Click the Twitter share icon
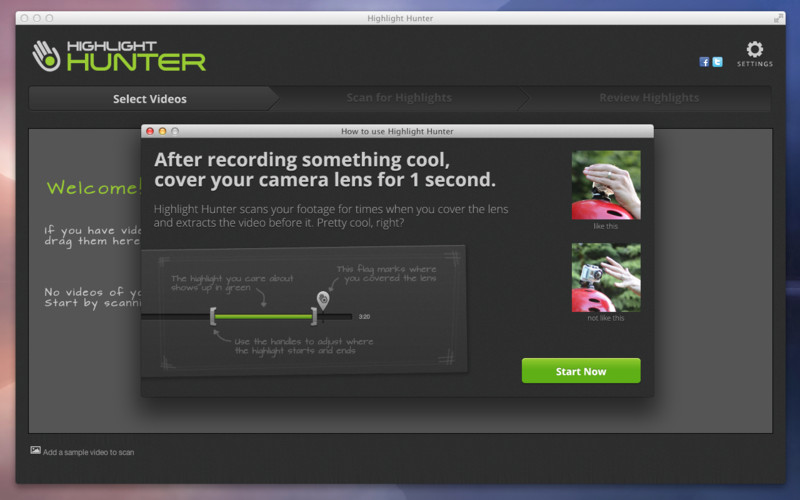The image size is (800, 500). coord(717,62)
